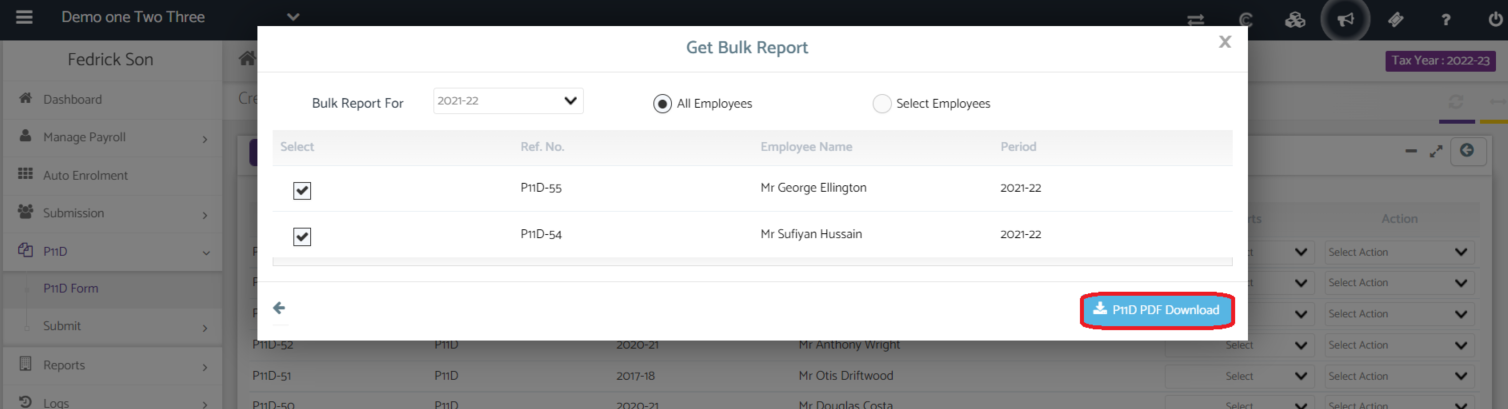The width and height of the screenshot is (1508, 409).
Task: Click Demo one Two Three company name
Action: (133, 17)
